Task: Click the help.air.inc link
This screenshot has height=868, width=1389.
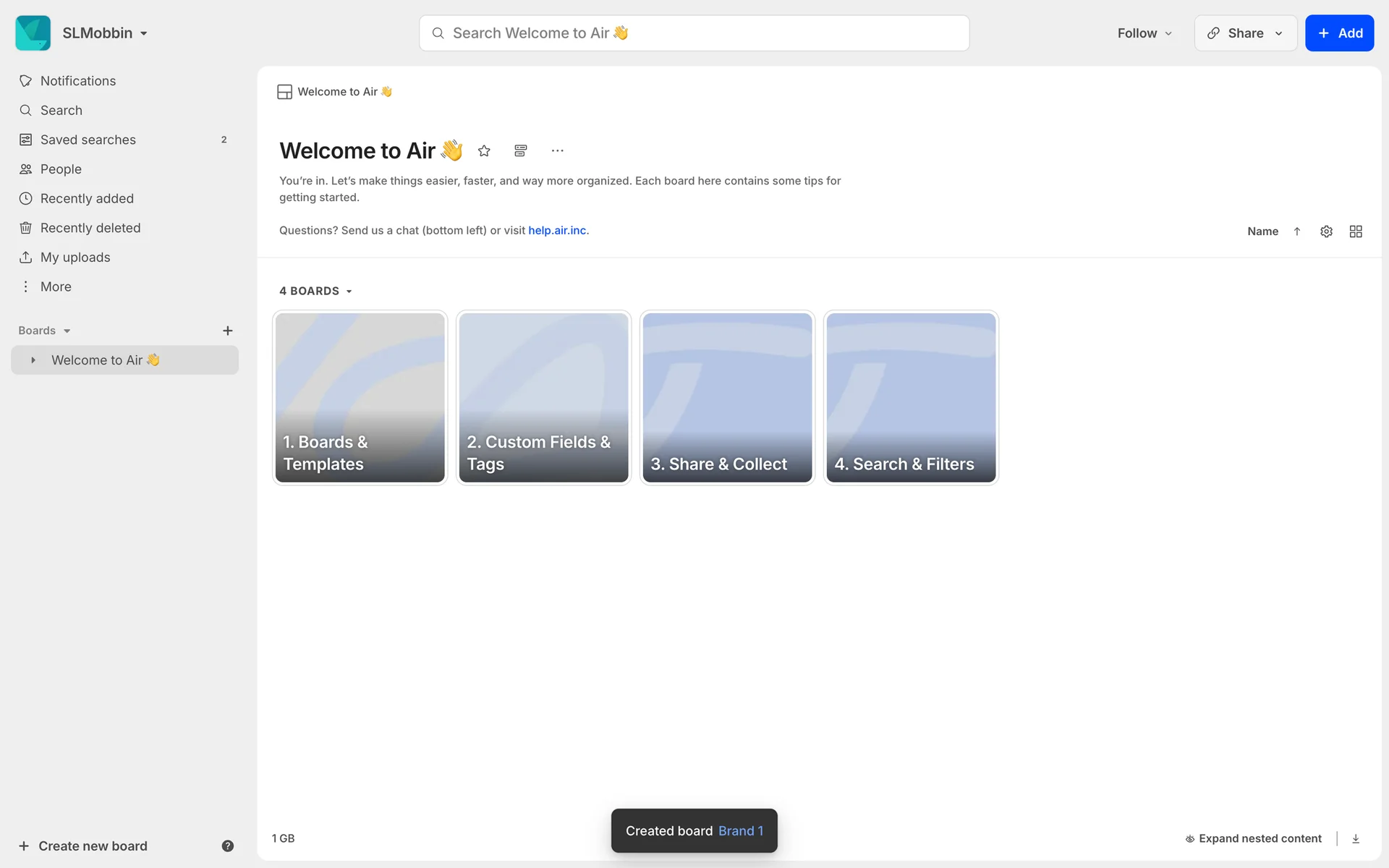Action: [x=557, y=230]
